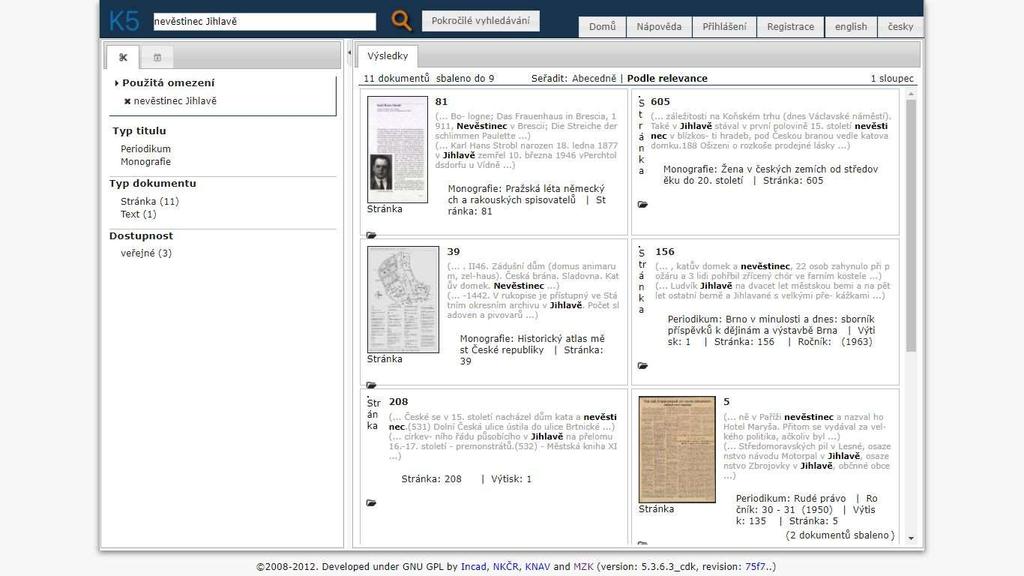The width and height of the screenshot is (1024, 576).
Task: Click 'Monografie: Pražská léta německých' description
Action: tap(526, 200)
